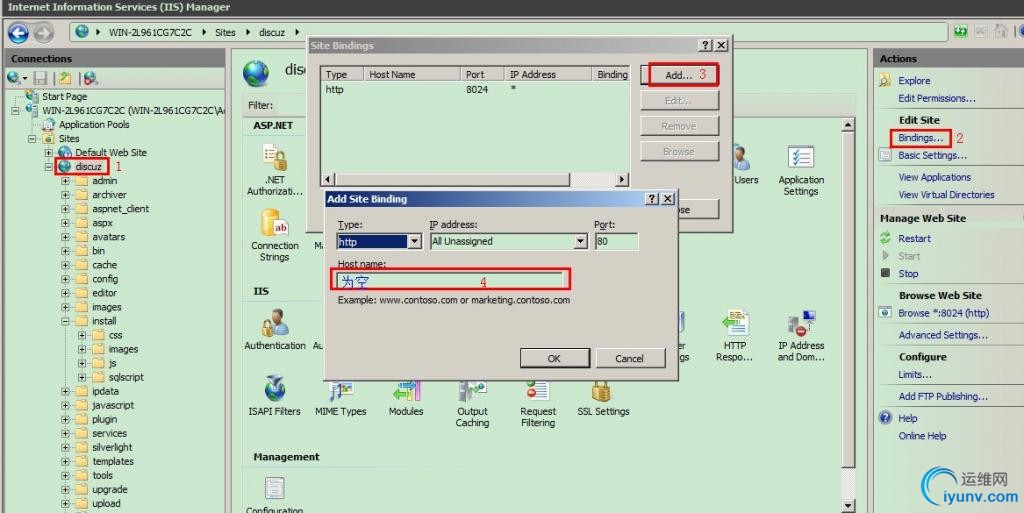Browse *:8024 (http) site

[x=943, y=313]
